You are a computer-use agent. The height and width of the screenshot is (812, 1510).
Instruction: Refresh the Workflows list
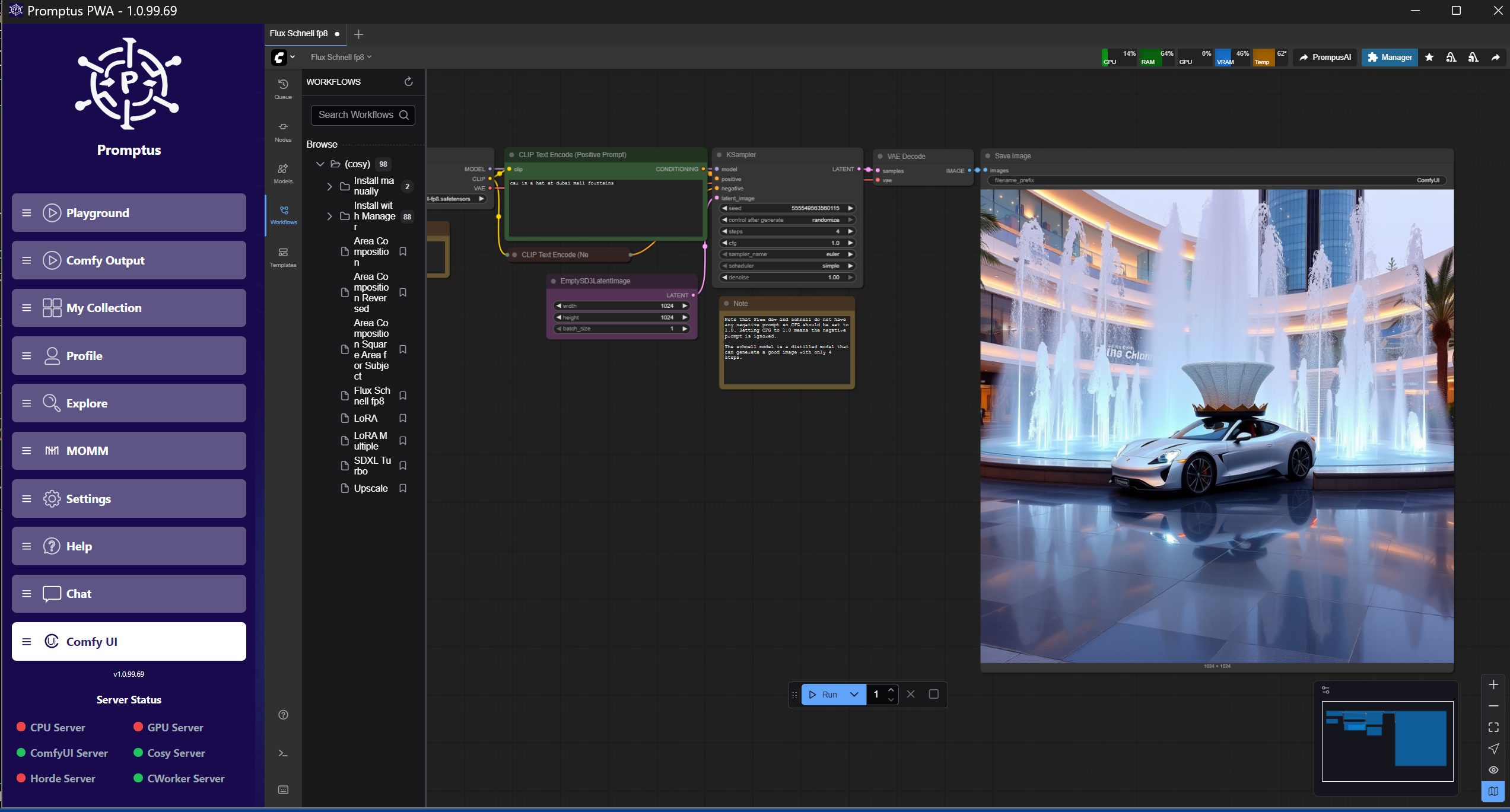click(x=408, y=81)
